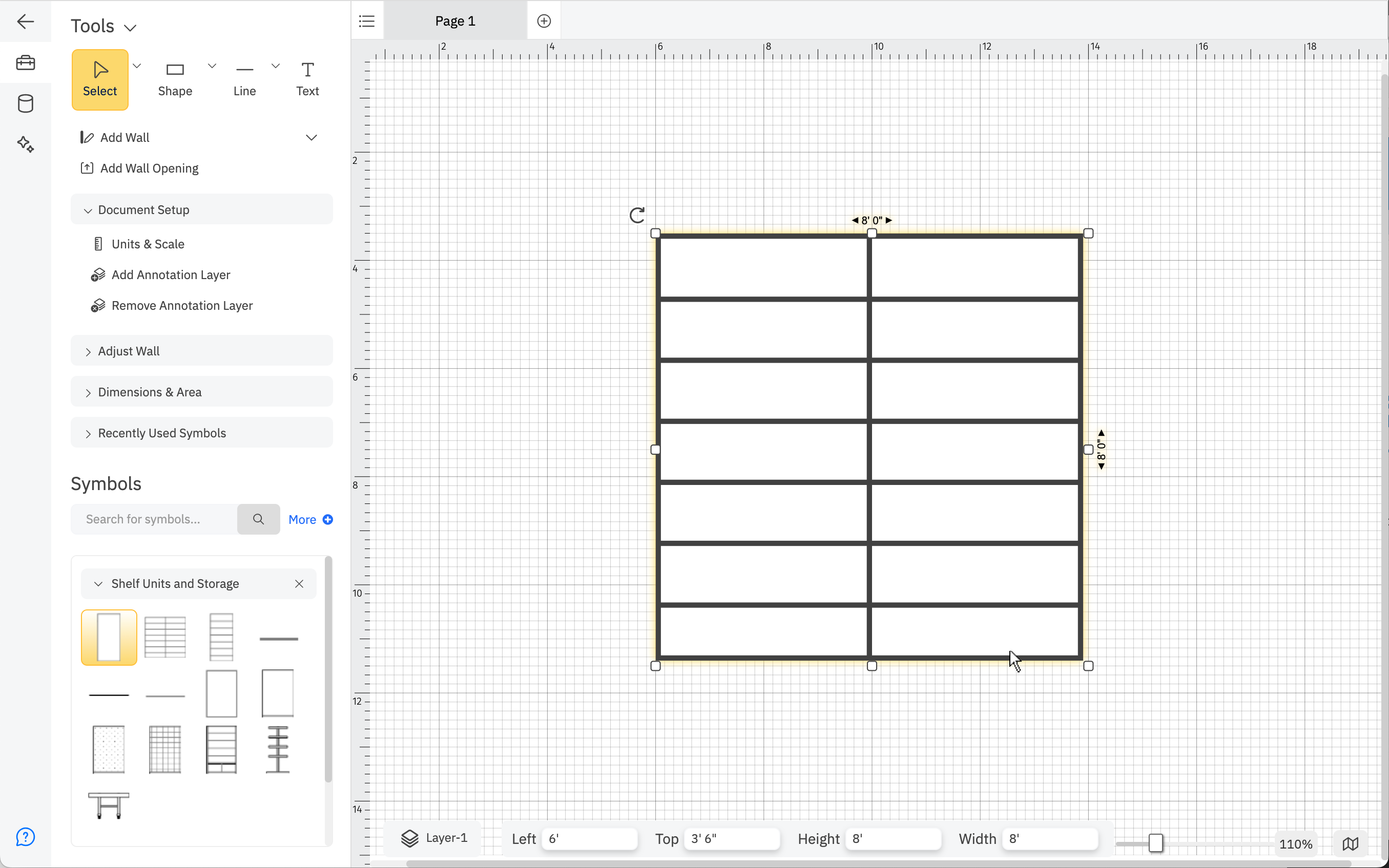Switch to the Page 1 tab
Image resolution: width=1389 pixels, height=868 pixels.
[455, 20]
